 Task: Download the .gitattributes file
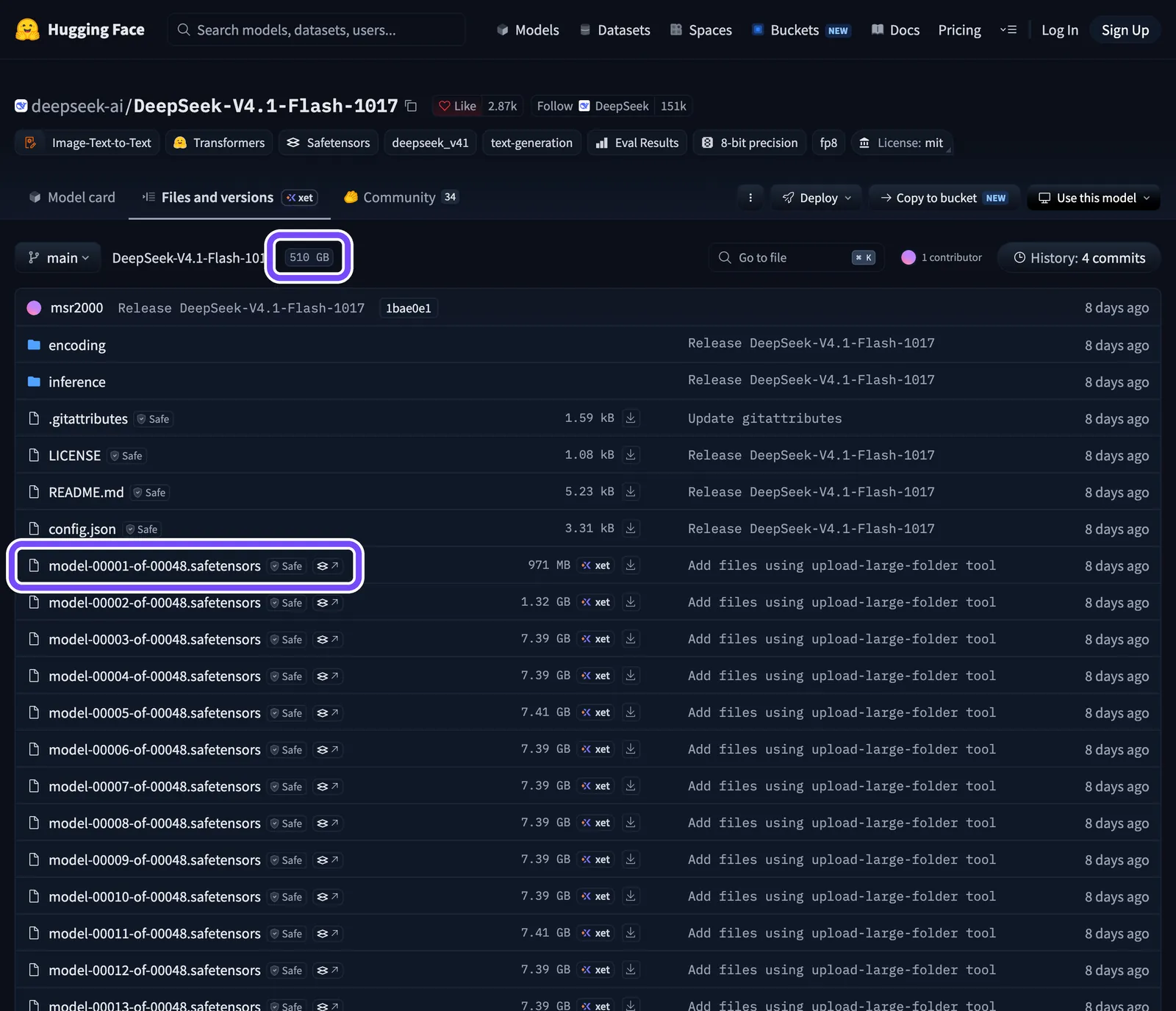tap(631, 418)
